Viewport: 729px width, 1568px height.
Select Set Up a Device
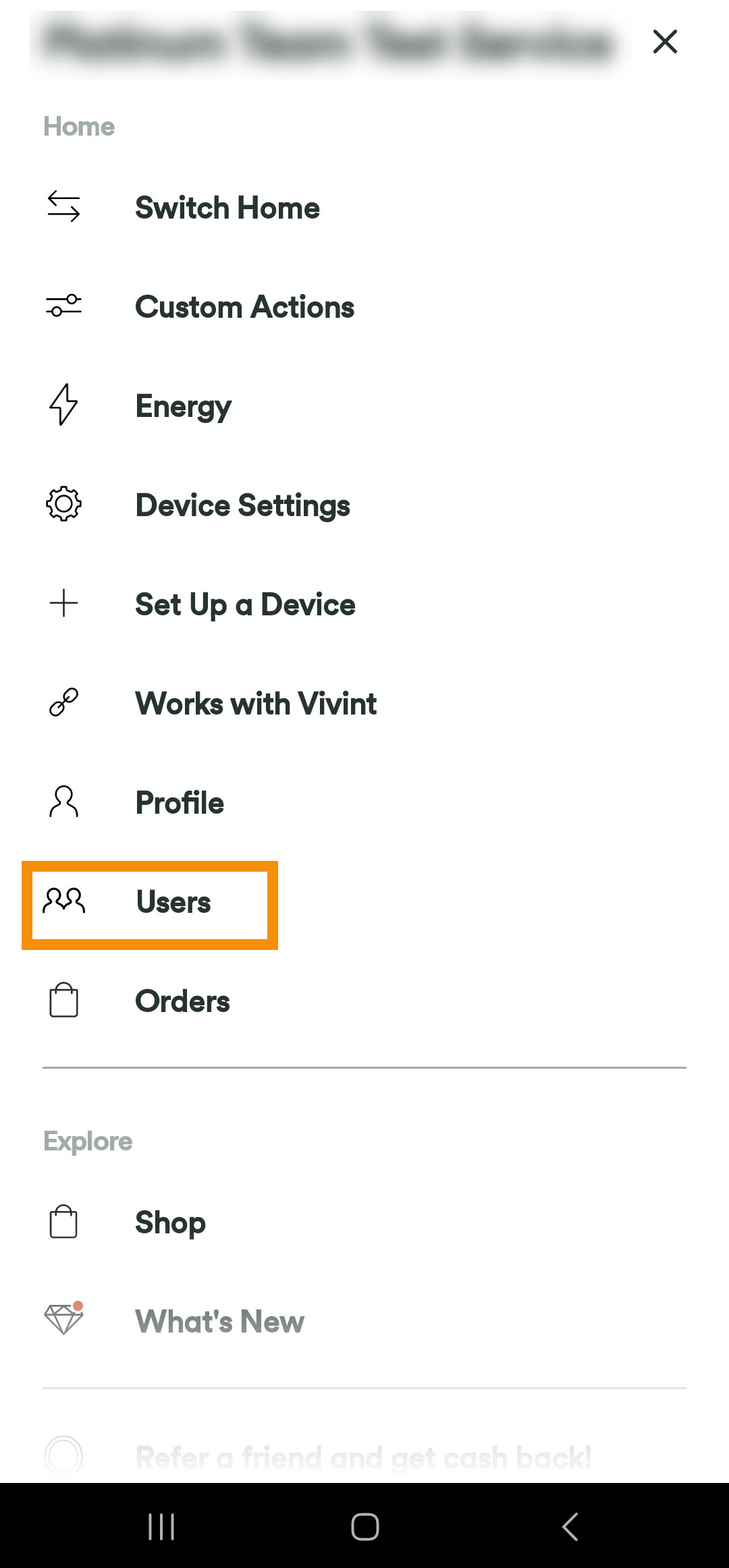coord(245,604)
